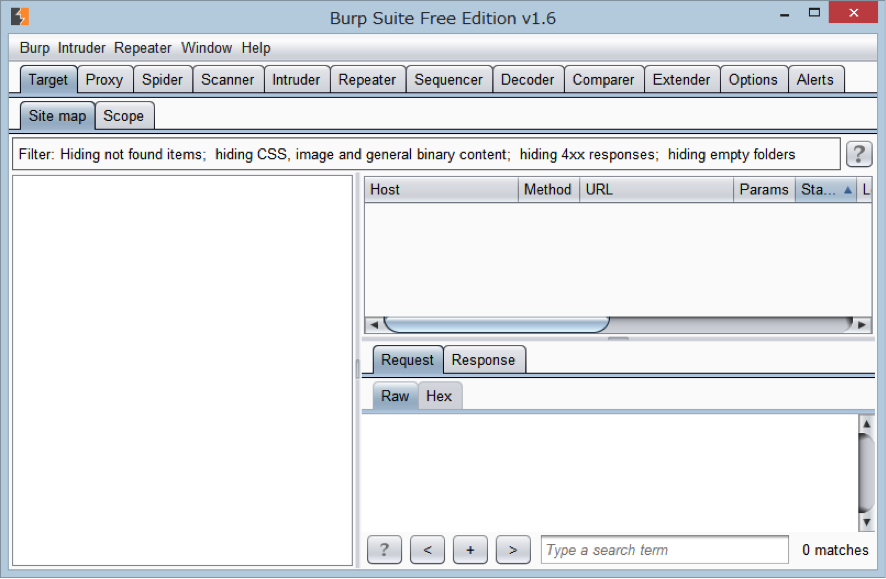Image resolution: width=886 pixels, height=579 pixels.
Task: Click the request pane scrollbar up arrow
Action: [866, 424]
